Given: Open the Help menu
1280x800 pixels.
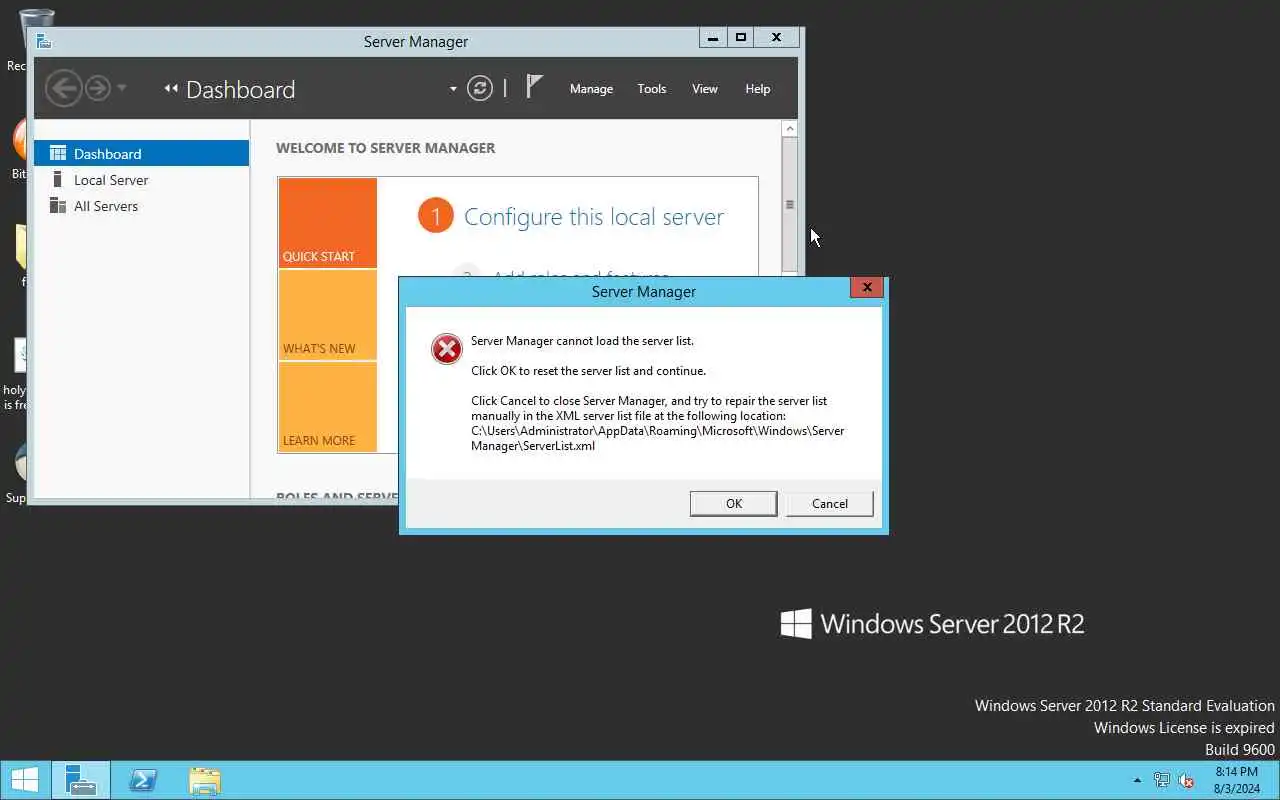Looking at the screenshot, I should click(x=758, y=89).
